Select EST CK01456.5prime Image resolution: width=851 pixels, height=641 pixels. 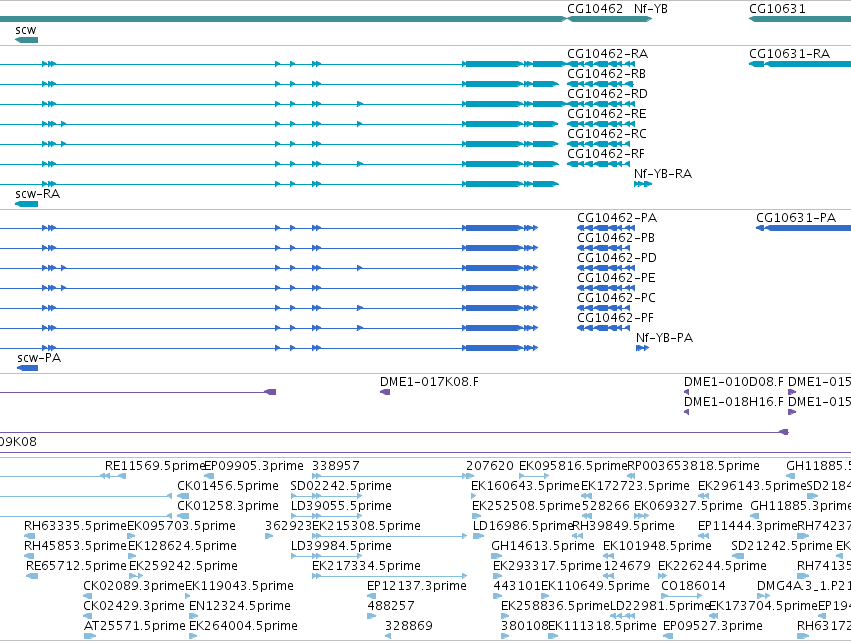click(x=228, y=486)
